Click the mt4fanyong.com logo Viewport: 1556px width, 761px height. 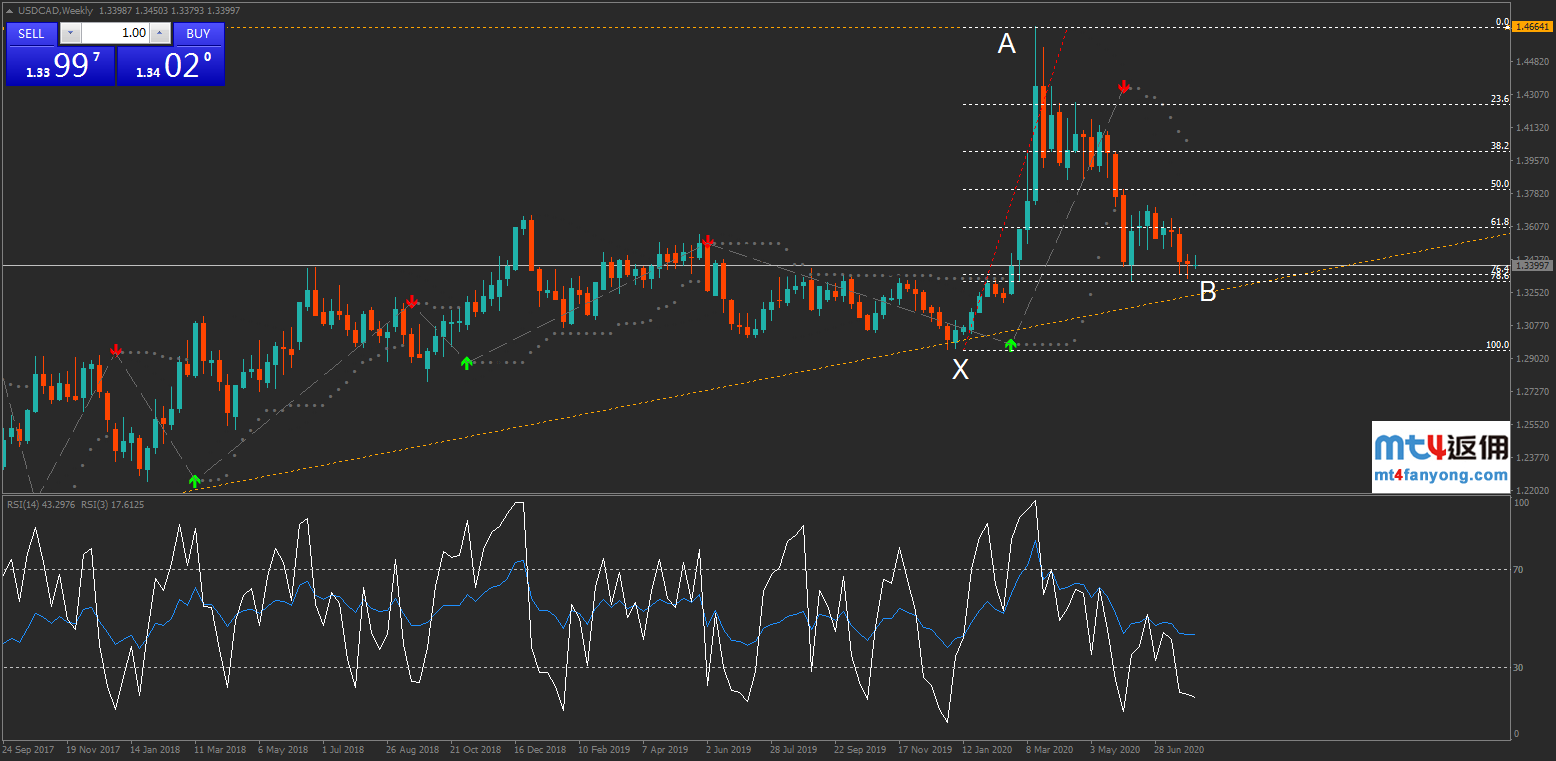click(1440, 457)
